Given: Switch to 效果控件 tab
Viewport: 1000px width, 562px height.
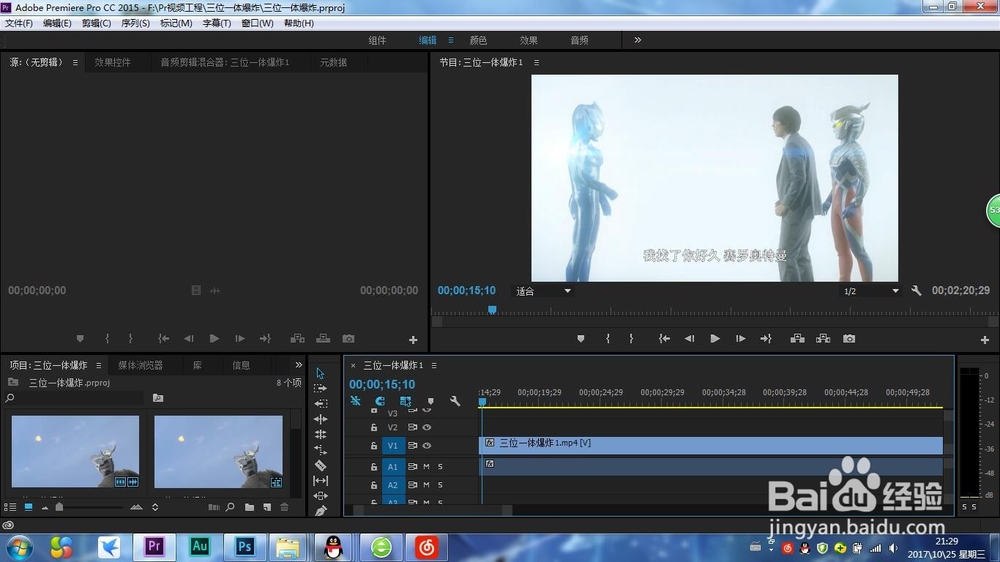Looking at the screenshot, I should [x=112, y=63].
